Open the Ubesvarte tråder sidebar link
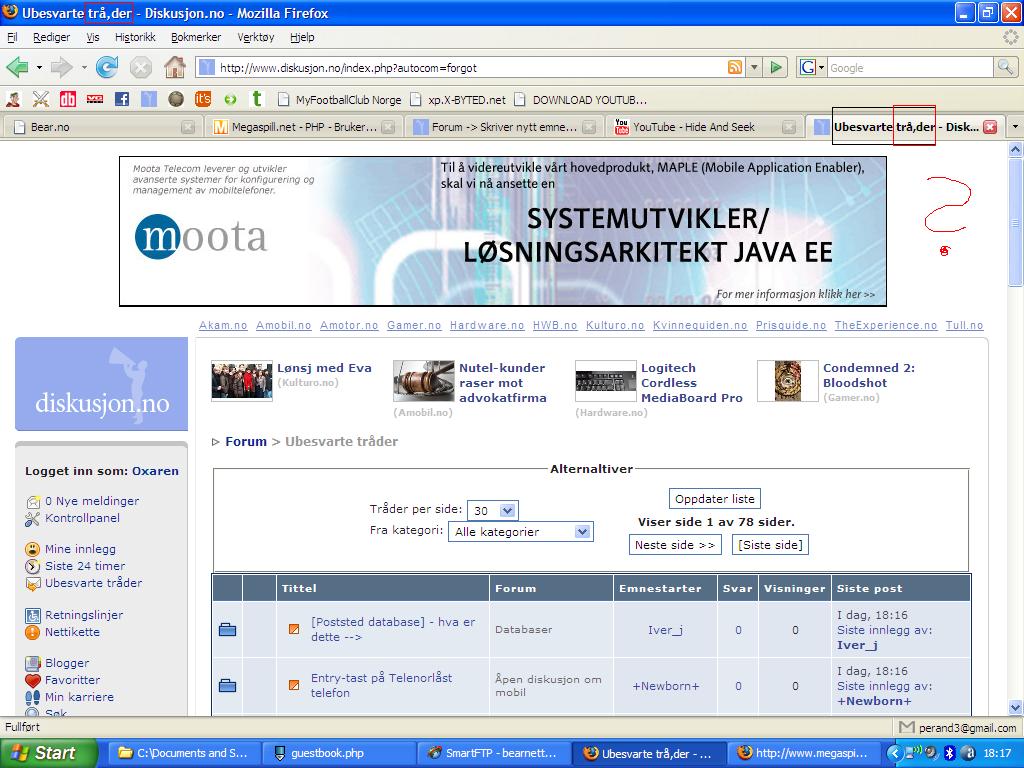This screenshot has height=768, width=1024. [x=93, y=583]
